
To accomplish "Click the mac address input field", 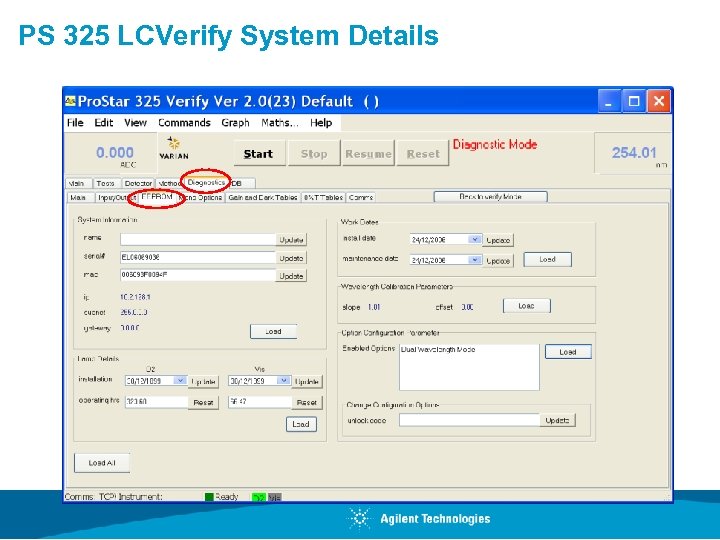I will [198, 275].
